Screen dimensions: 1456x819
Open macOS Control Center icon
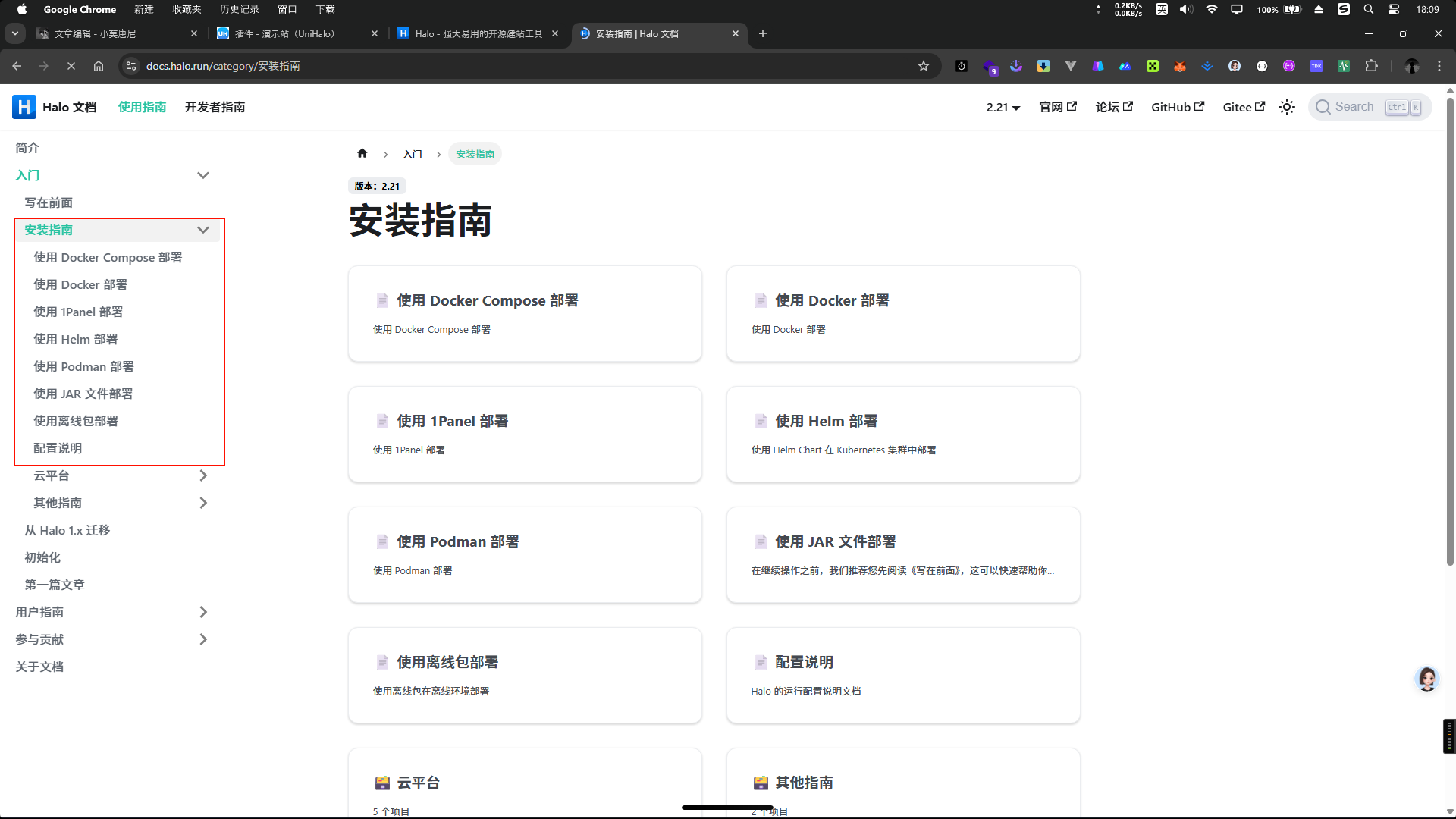pos(1394,9)
